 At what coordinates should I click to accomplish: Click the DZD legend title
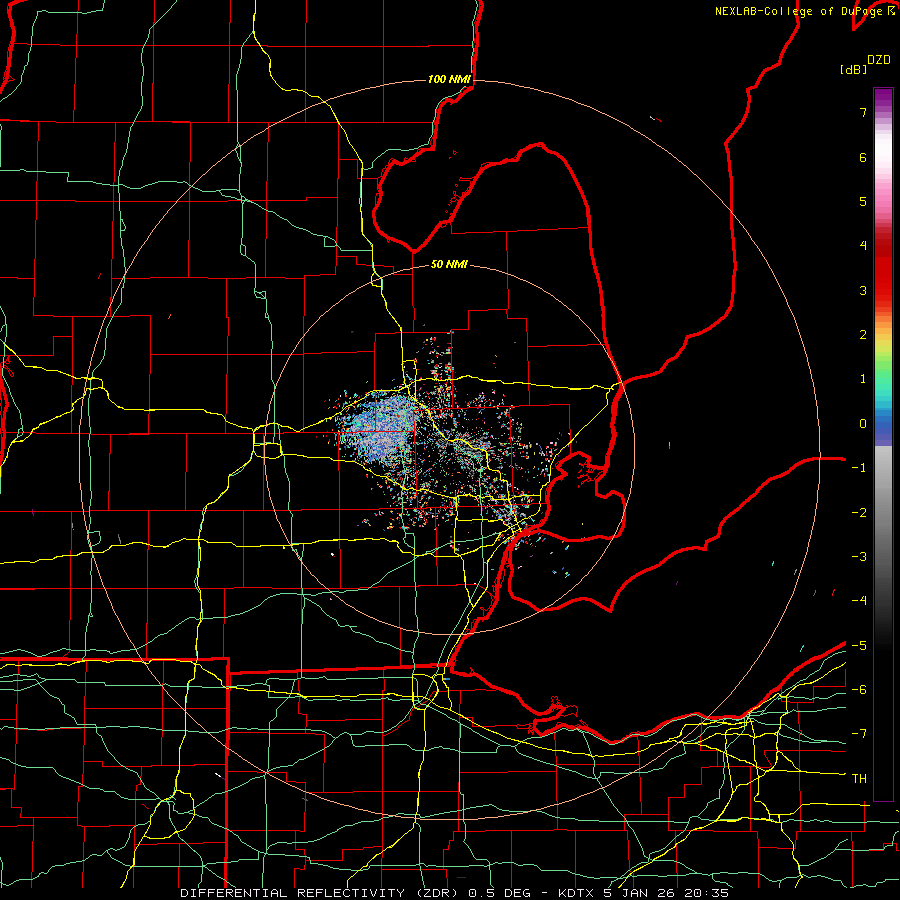click(879, 60)
